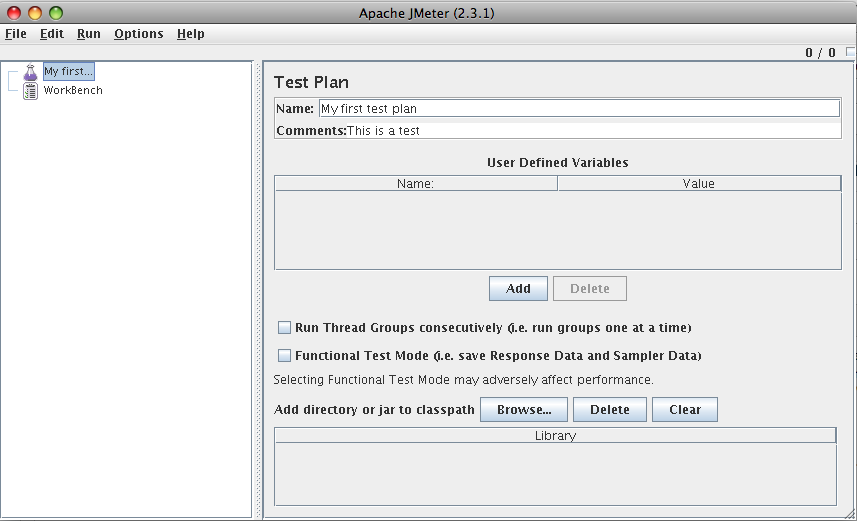
Task: Click the 'Name:' column header in variables table
Action: pos(416,184)
